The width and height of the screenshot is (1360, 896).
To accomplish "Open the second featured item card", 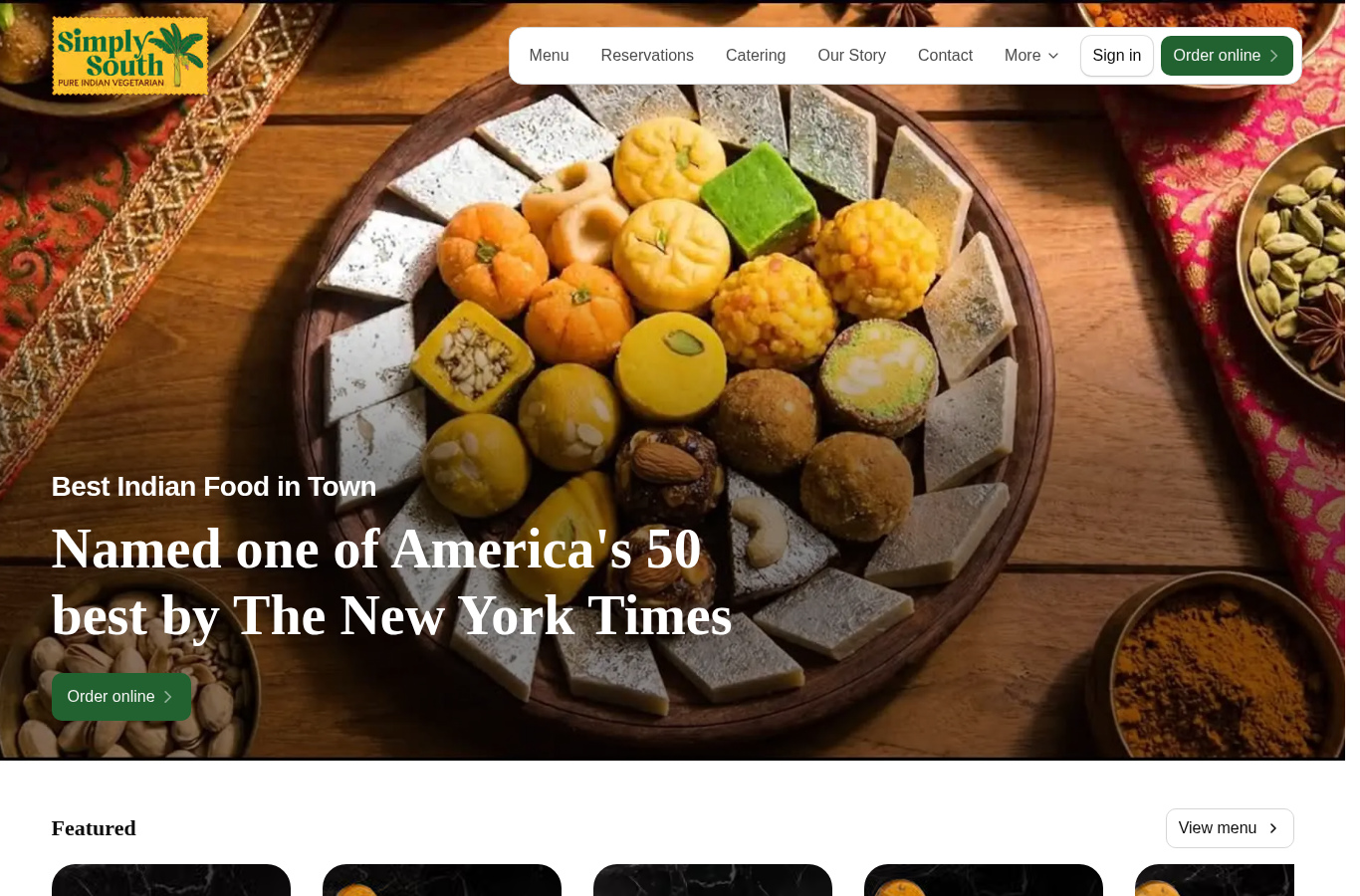I will pyautogui.click(x=442, y=880).
